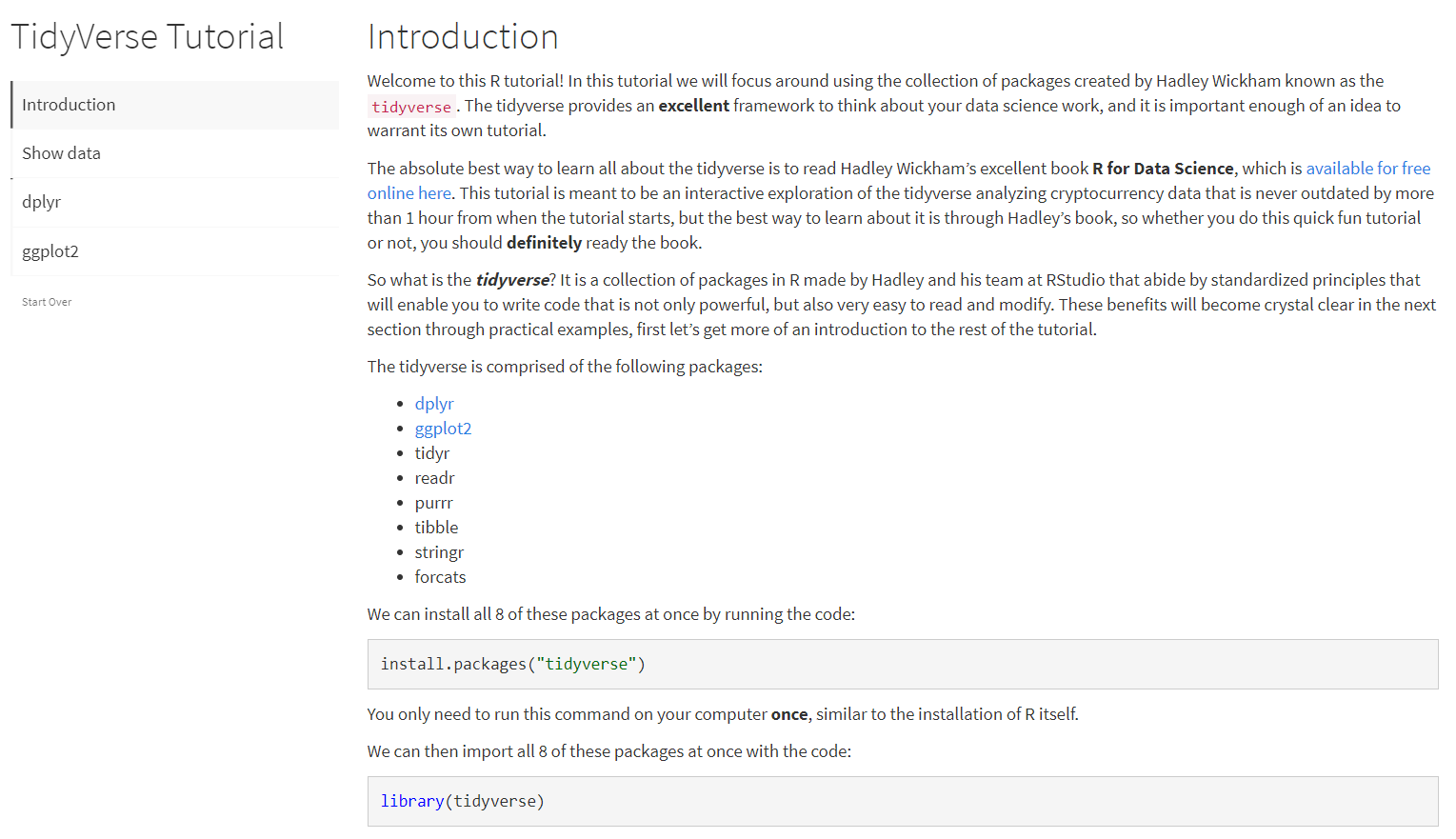Open the 'available for free' book link
Image resolution: width=1456 pixels, height=839 pixels.
tap(1367, 169)
